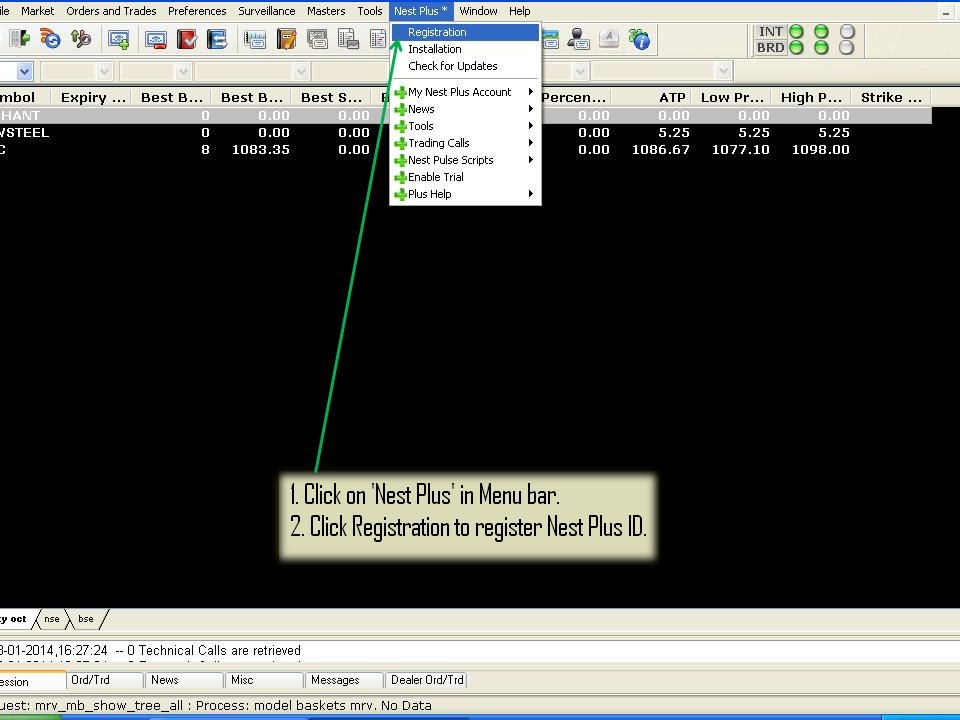Click the grey indicator in INT row
This screenshot has width=960, height=720.
[847, 31]
